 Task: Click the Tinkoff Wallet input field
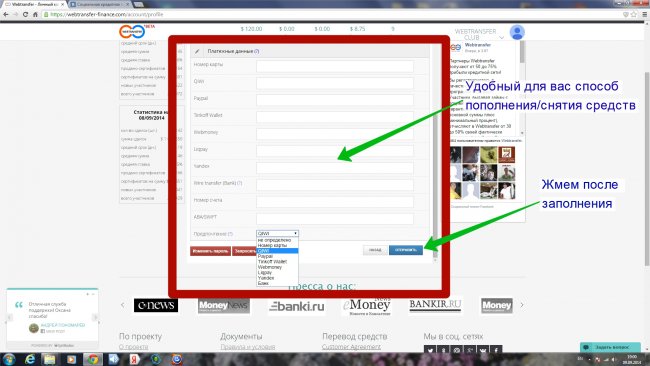click(335, 117)
